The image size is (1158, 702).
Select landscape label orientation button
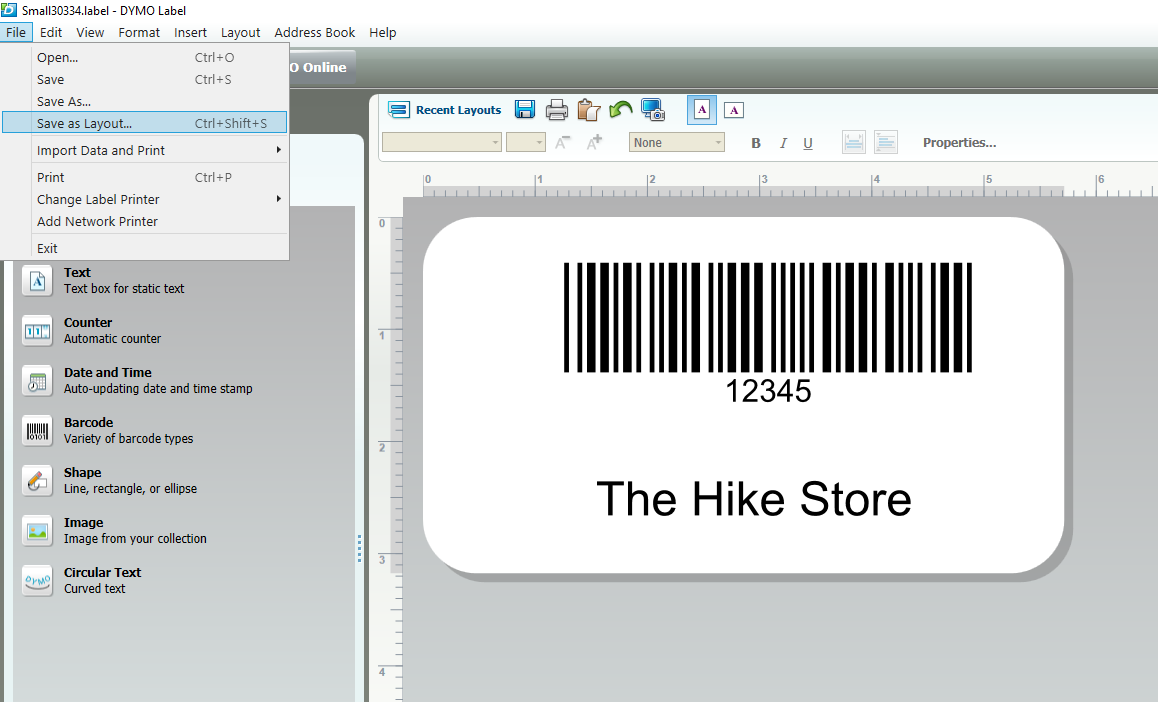tap(734, 110)
